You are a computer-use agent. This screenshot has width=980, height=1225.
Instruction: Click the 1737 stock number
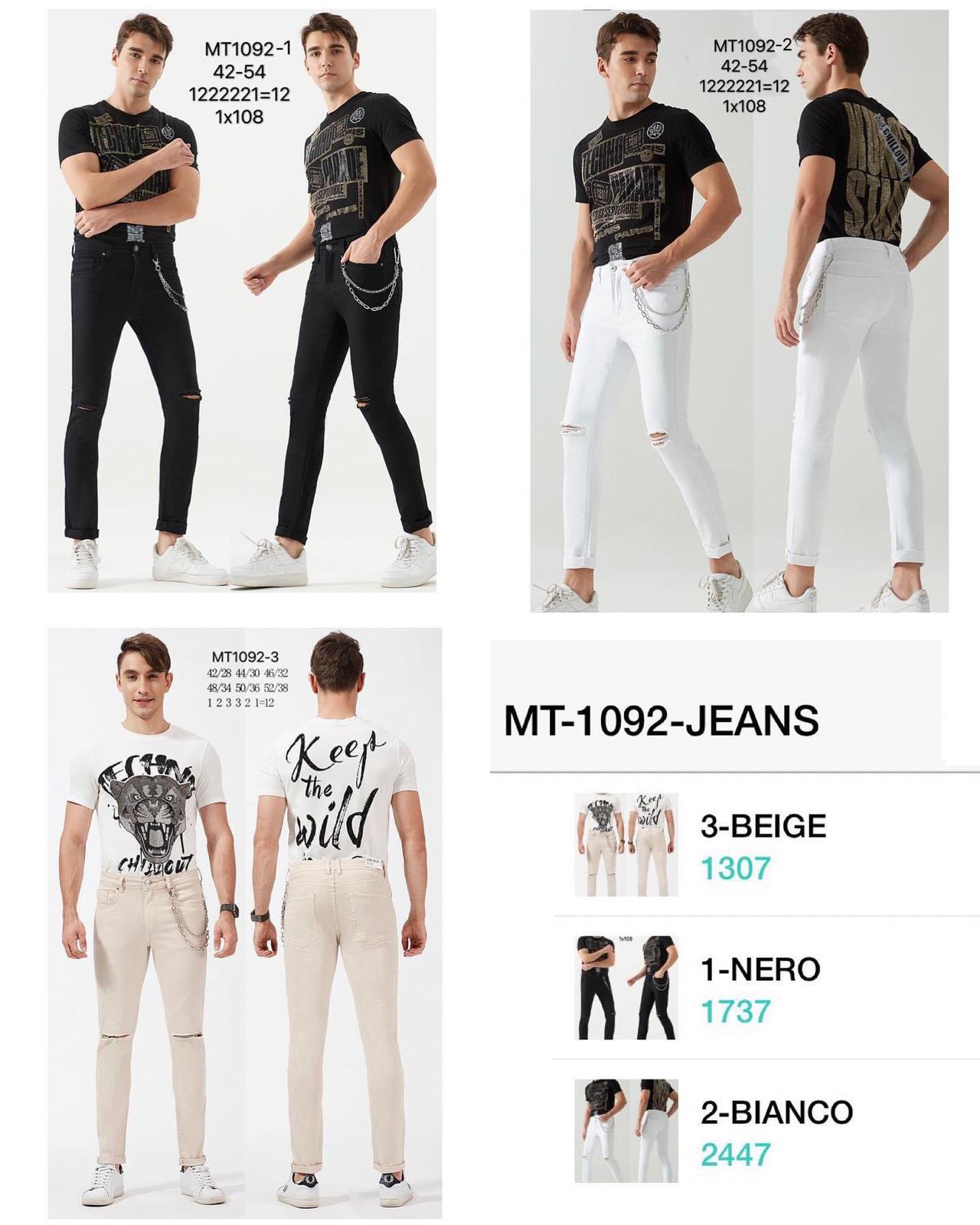point(735,1011)
